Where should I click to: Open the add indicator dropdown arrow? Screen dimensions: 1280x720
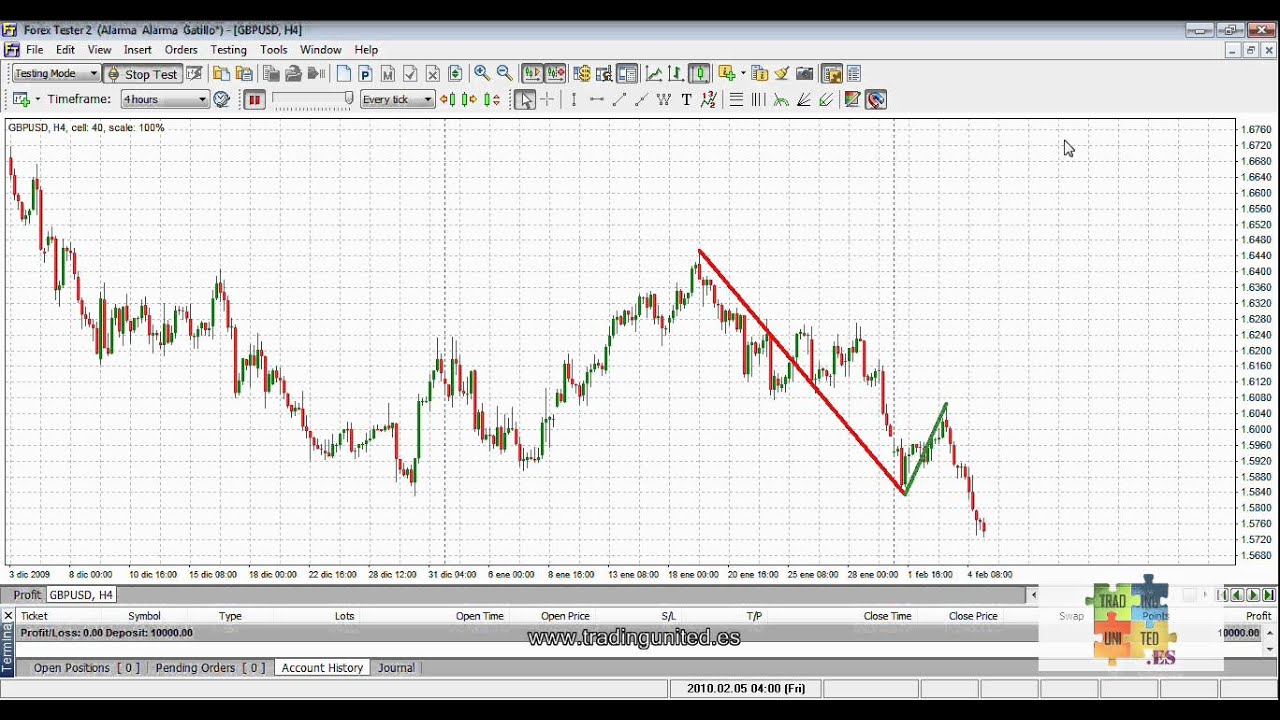point(743,73)
